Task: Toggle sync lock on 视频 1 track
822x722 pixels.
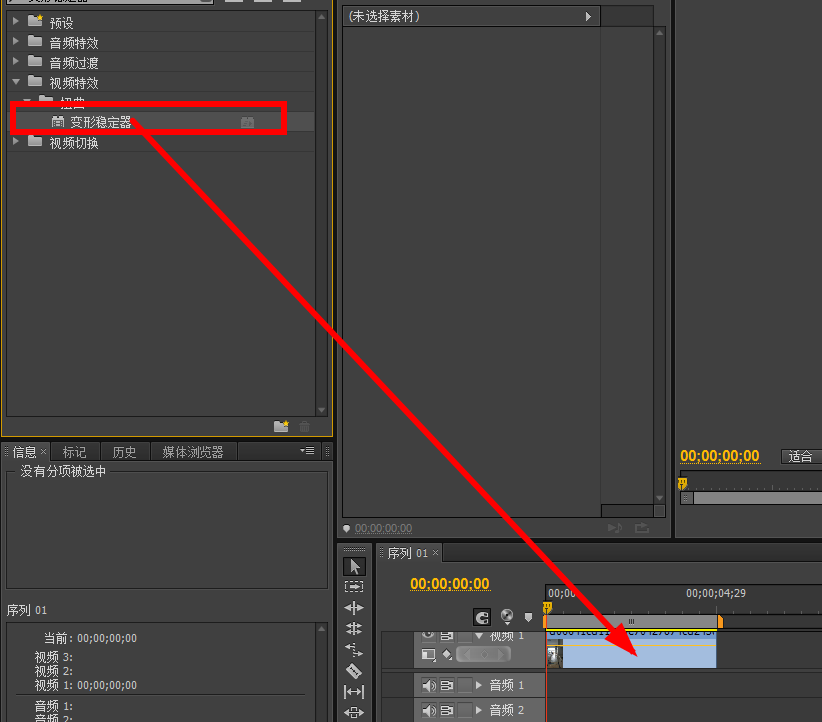Action: tap(447, 636)
